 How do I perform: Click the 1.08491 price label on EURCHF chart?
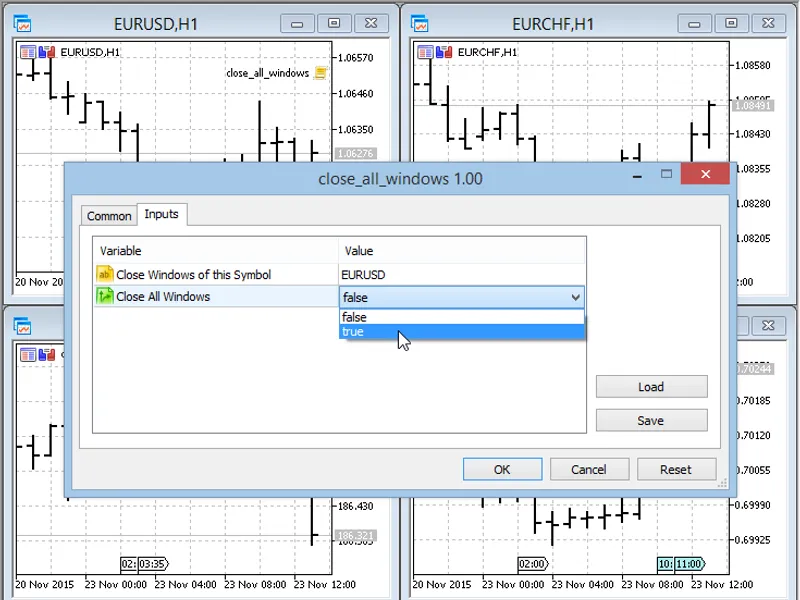coord(753,106)
